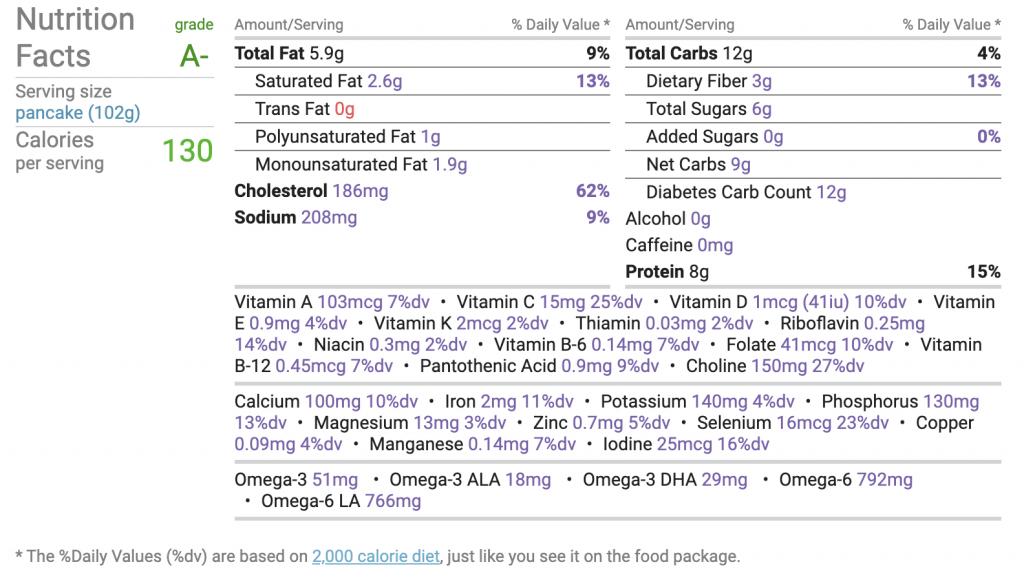Click the Sodium 208mg value
This screenshot has height=571, width=1024.
point(328,218)
